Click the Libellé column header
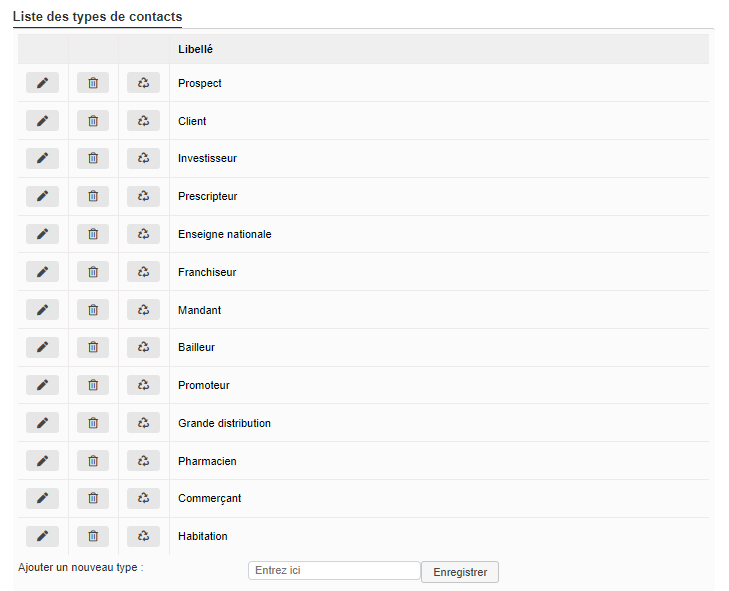 tap(195, 49)
